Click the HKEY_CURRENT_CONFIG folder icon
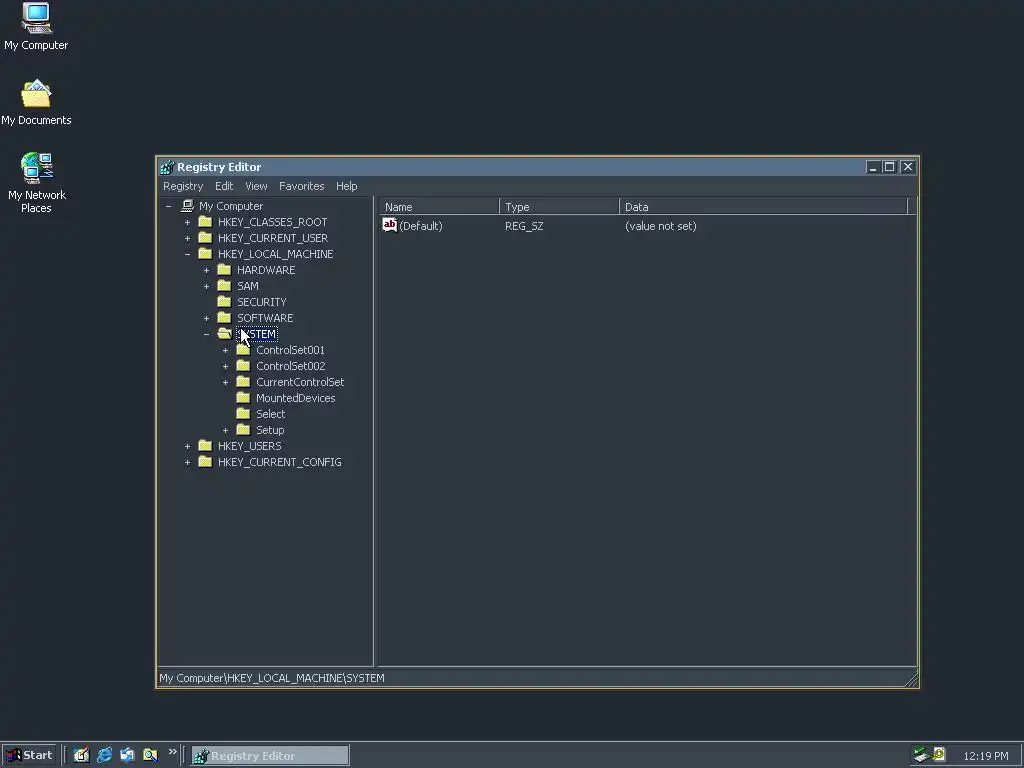1024x768 pixels. 205,462
